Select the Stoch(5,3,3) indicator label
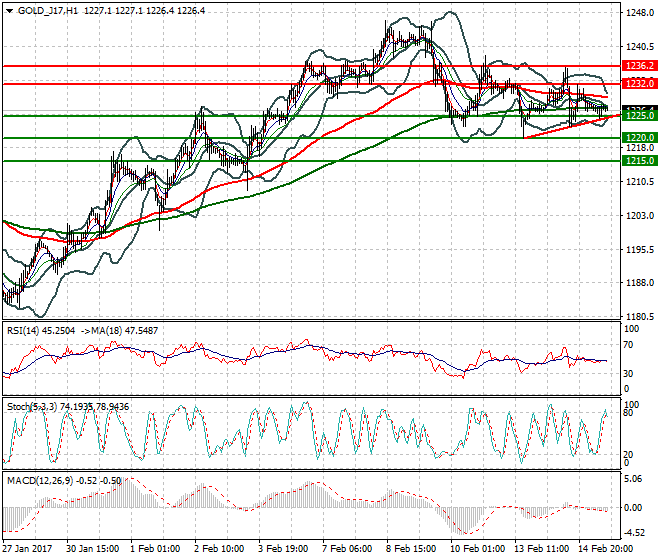660x560 pixels. (32, 406)
